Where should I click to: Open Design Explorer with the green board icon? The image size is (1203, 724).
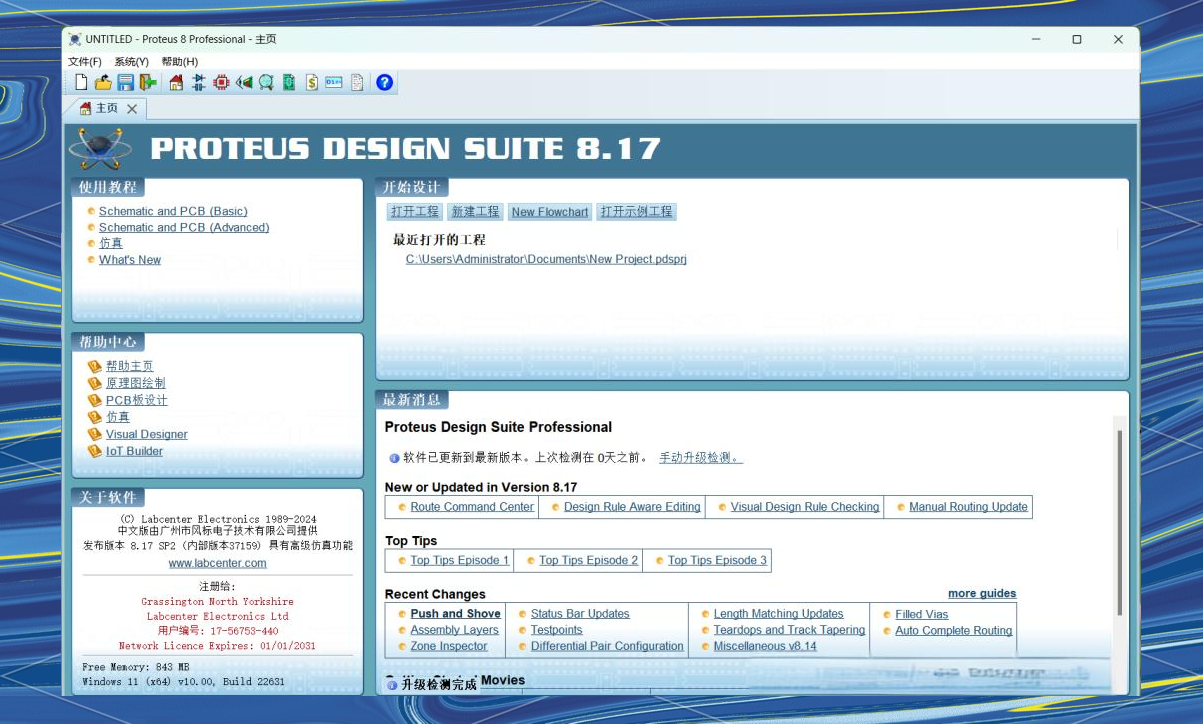(x=288, y=82)
